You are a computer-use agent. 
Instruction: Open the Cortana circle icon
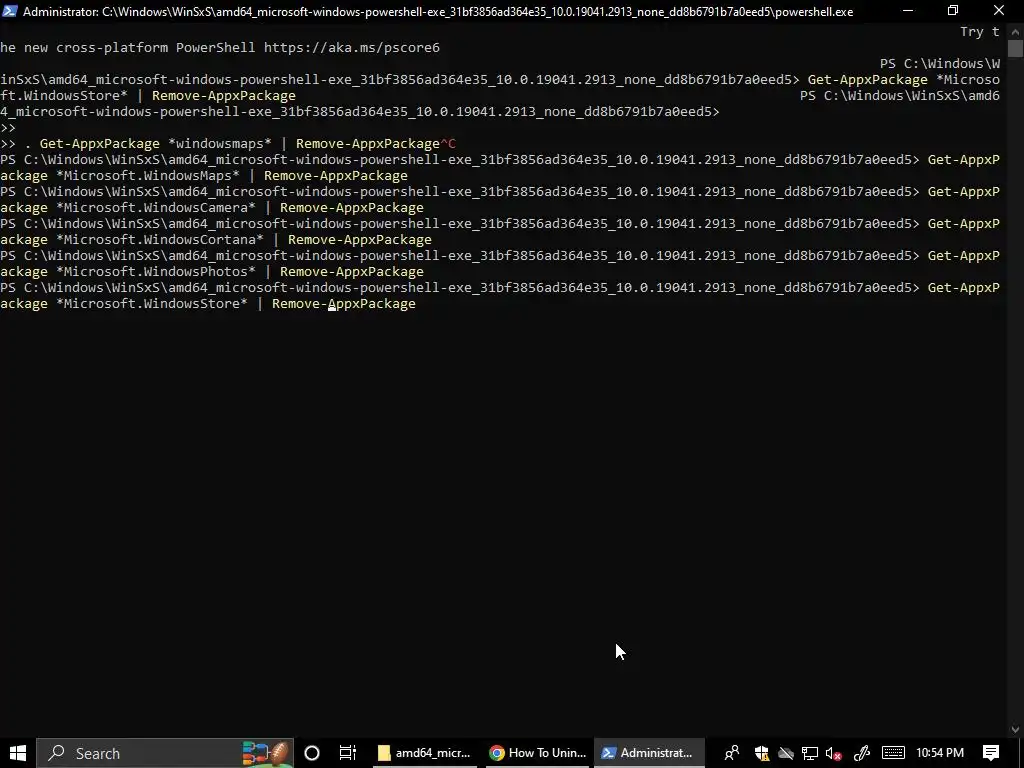click(312, 753)
